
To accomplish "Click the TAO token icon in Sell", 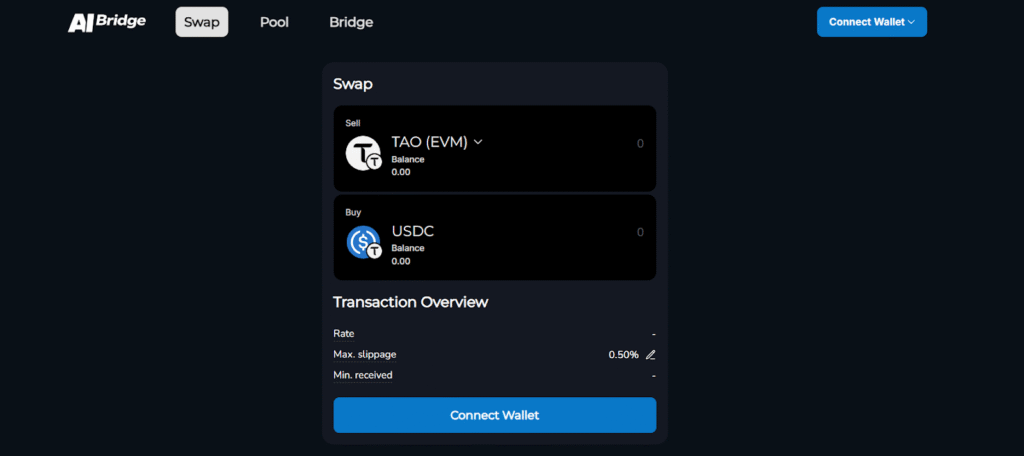I will pos(363,153).
